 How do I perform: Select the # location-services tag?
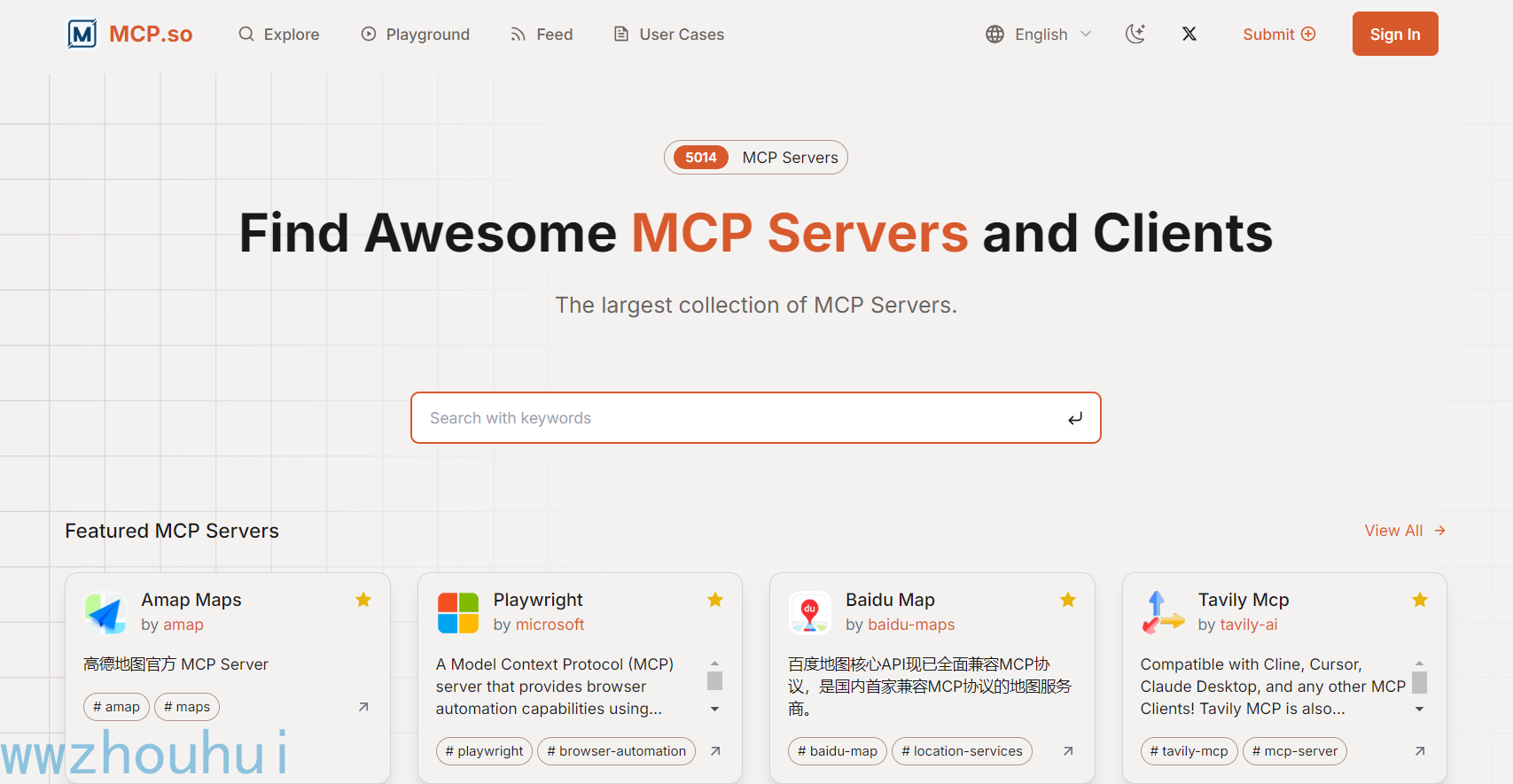(962, 751)
